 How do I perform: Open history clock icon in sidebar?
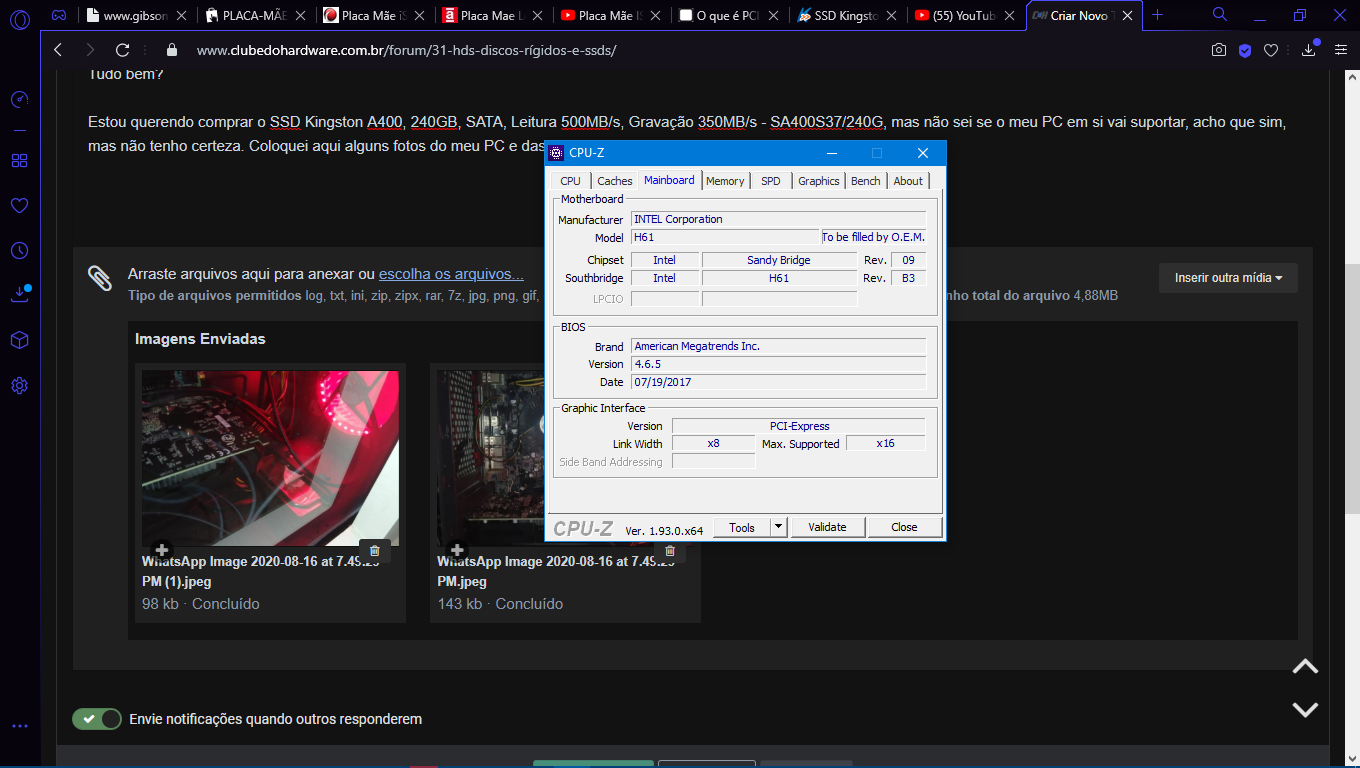point(19,250)
